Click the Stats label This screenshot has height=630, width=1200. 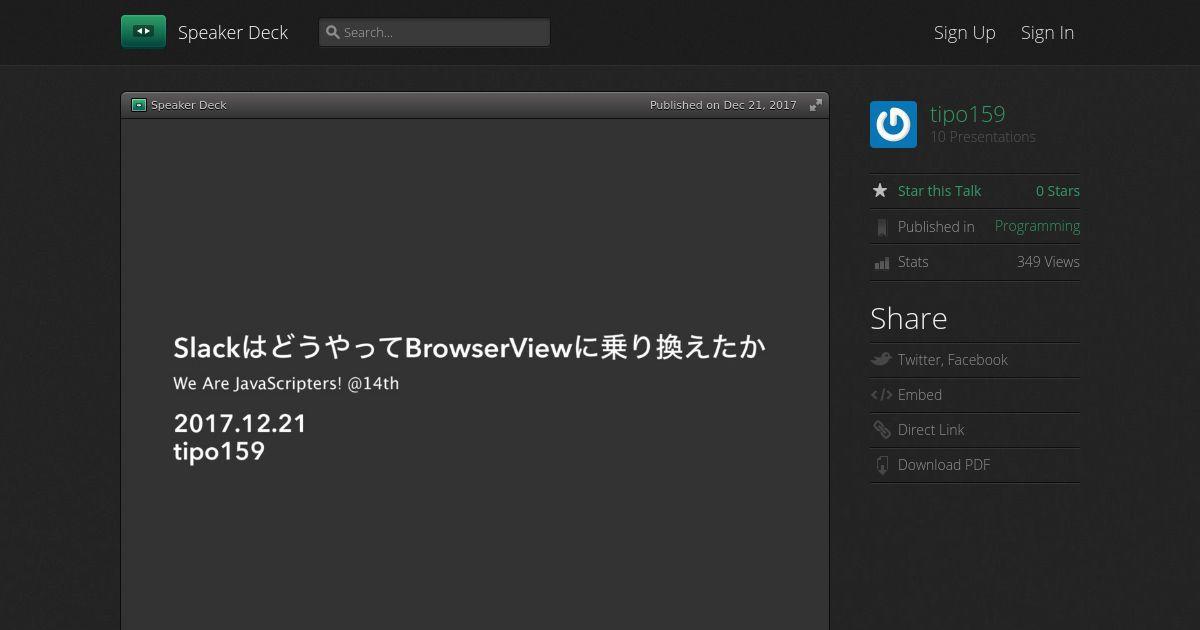pyautogui.click(x=913, y=262)
